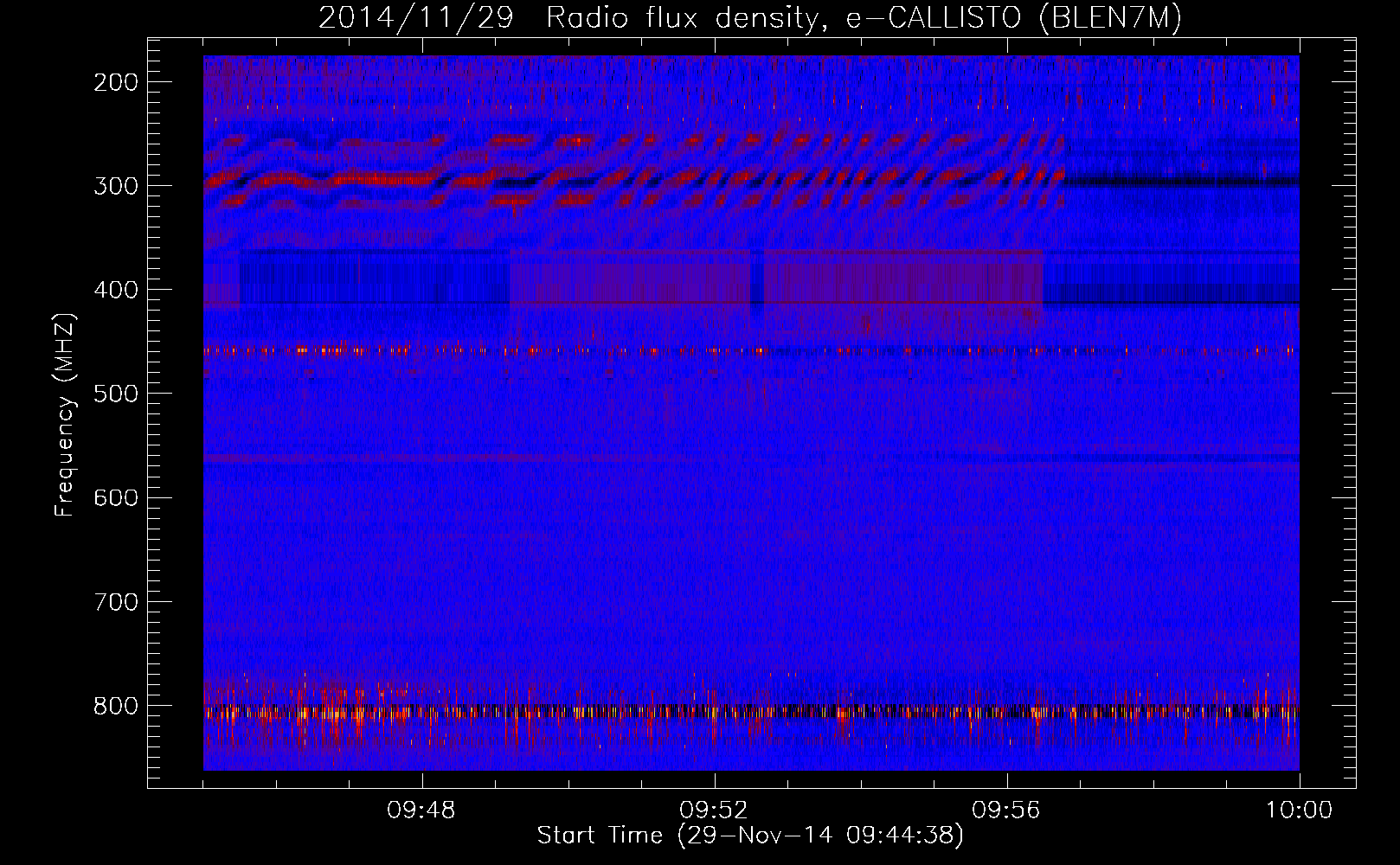The height and width of the screenshot is (865, 1400).
Task: Select the 500 frequency tick label
Action: [115, 394]
